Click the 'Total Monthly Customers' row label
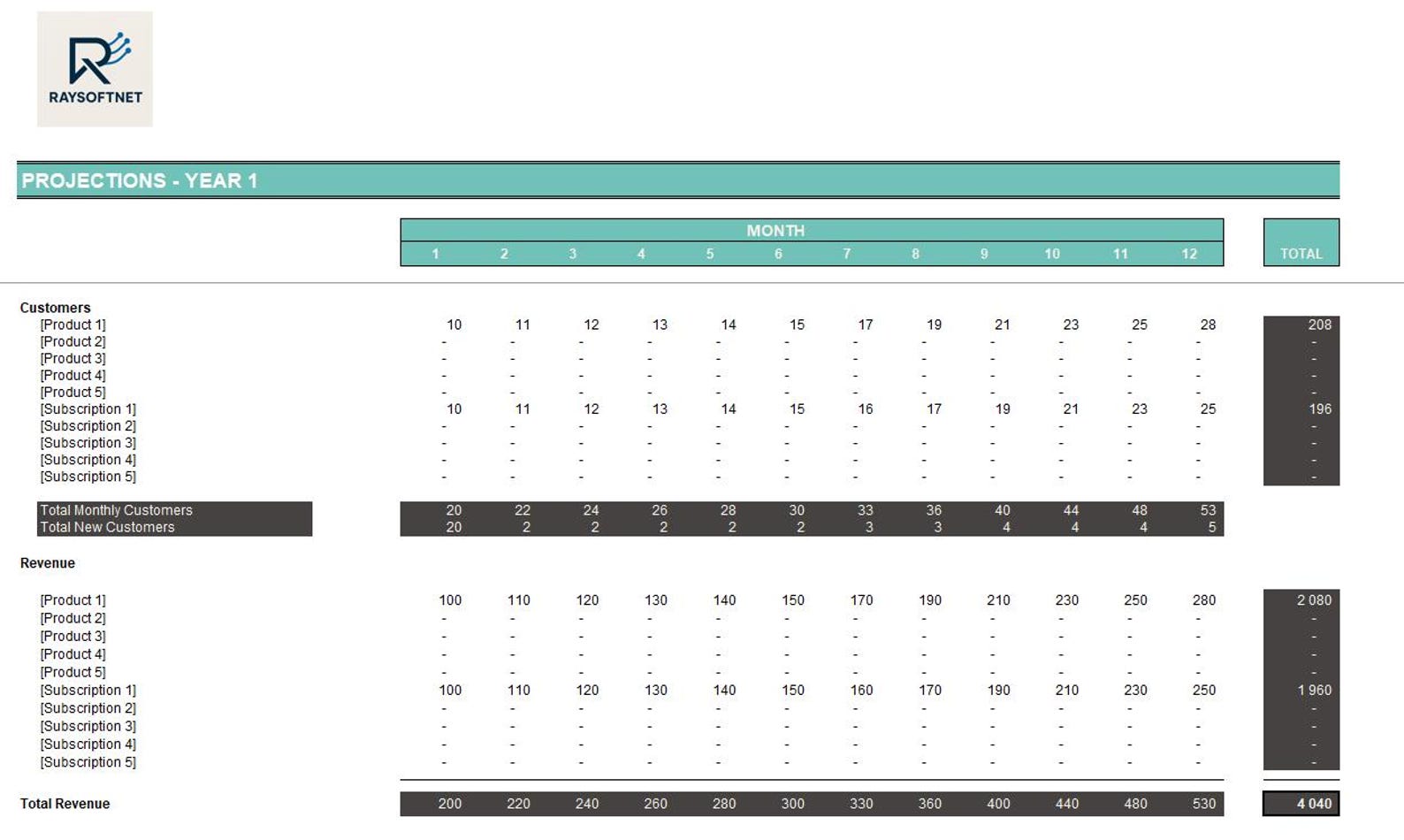This screenshot has height=840, width=1404. [116, 510]
